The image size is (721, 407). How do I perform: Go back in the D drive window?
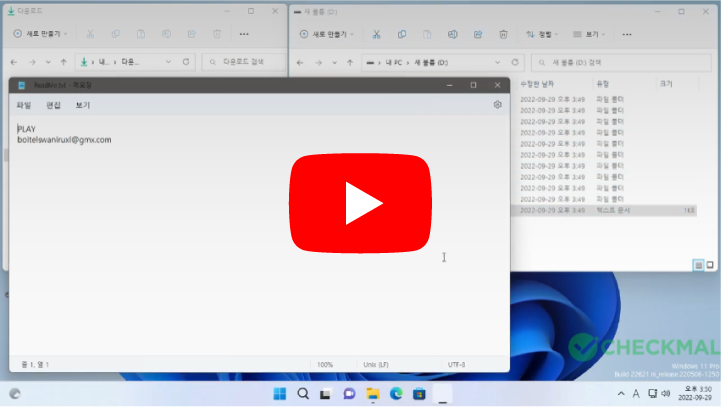pyautogui.click(x=300, y=63)
